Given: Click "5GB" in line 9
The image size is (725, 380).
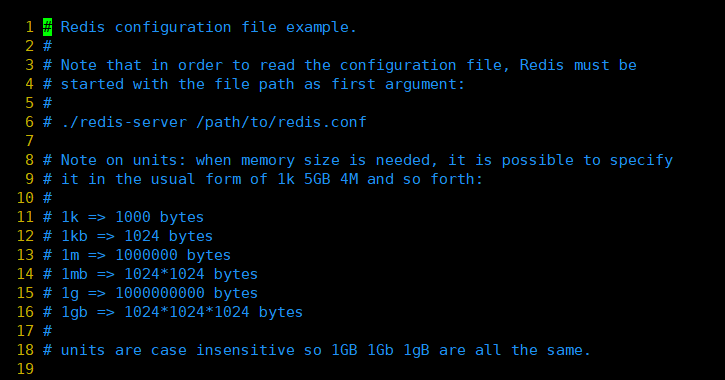Looking at the screenshot, I should click(317, 179).
